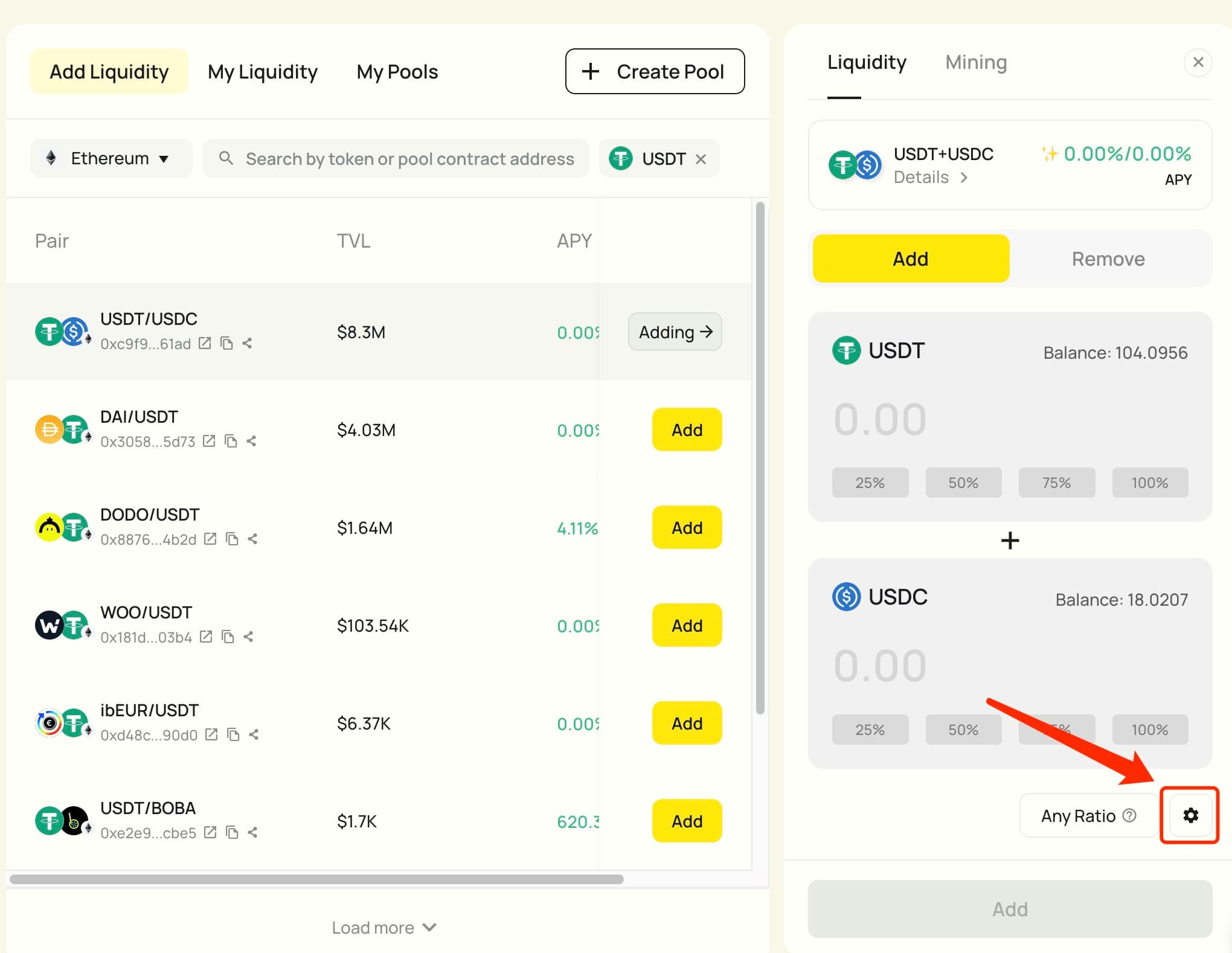
Task: Open the Mining tab
Action: coord(975,62)
